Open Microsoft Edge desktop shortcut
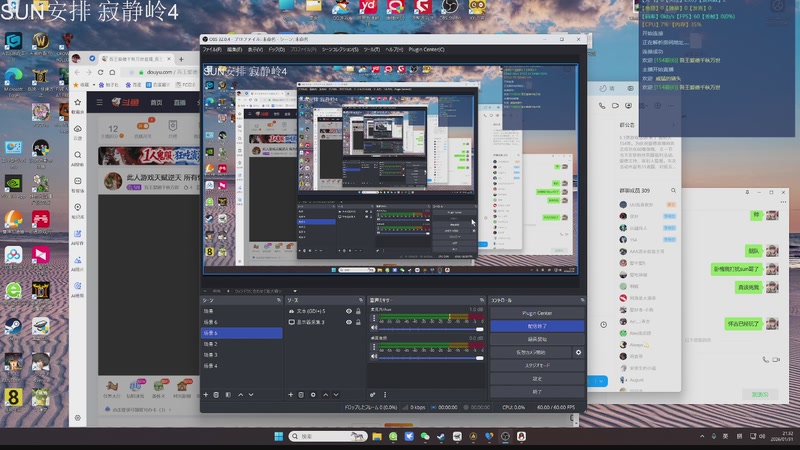 tap(13, 80)
